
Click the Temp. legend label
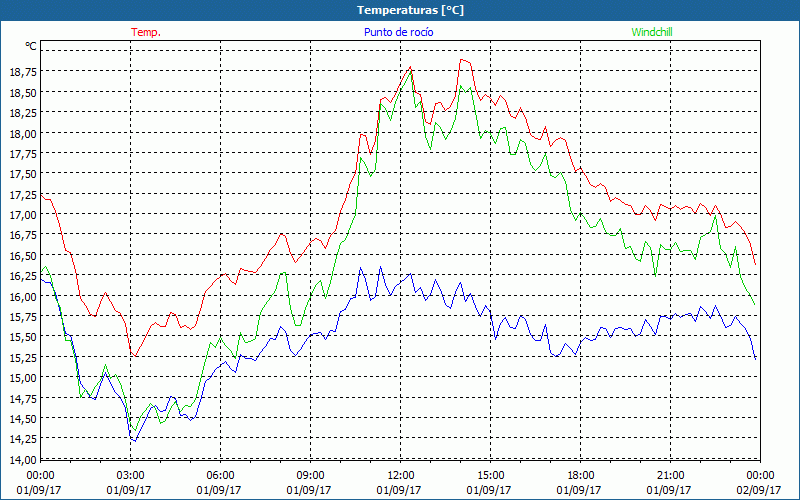click(146, 32)
